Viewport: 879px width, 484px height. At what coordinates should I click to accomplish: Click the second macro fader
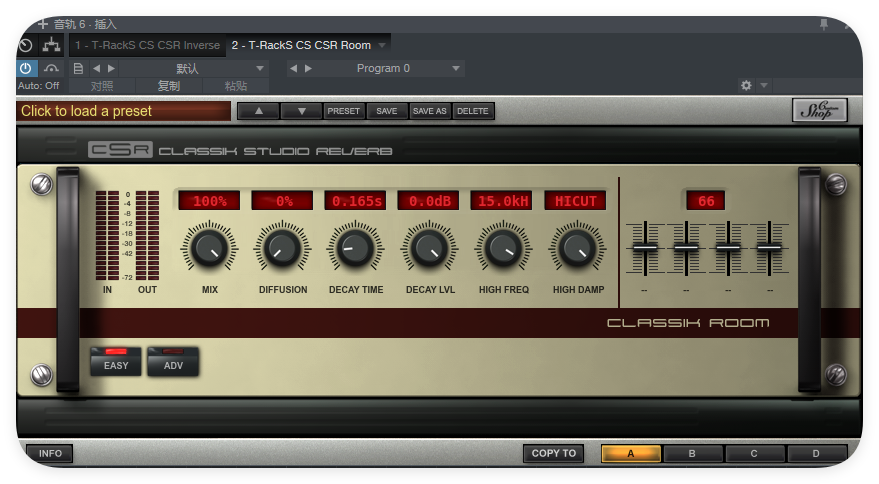point(686,247)
